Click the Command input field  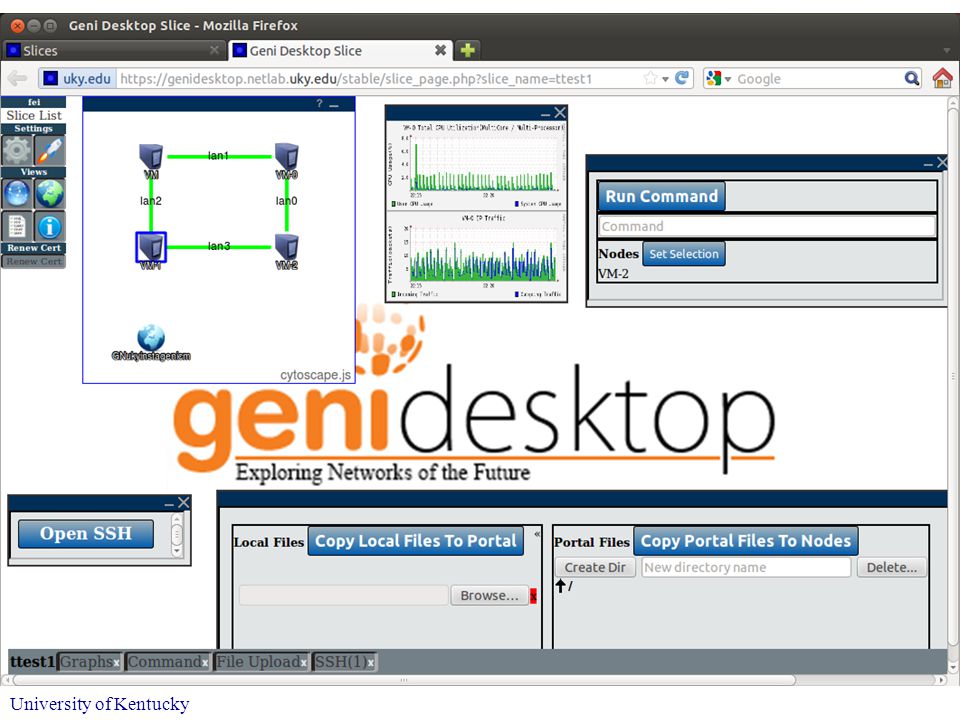tap(767, 227)
